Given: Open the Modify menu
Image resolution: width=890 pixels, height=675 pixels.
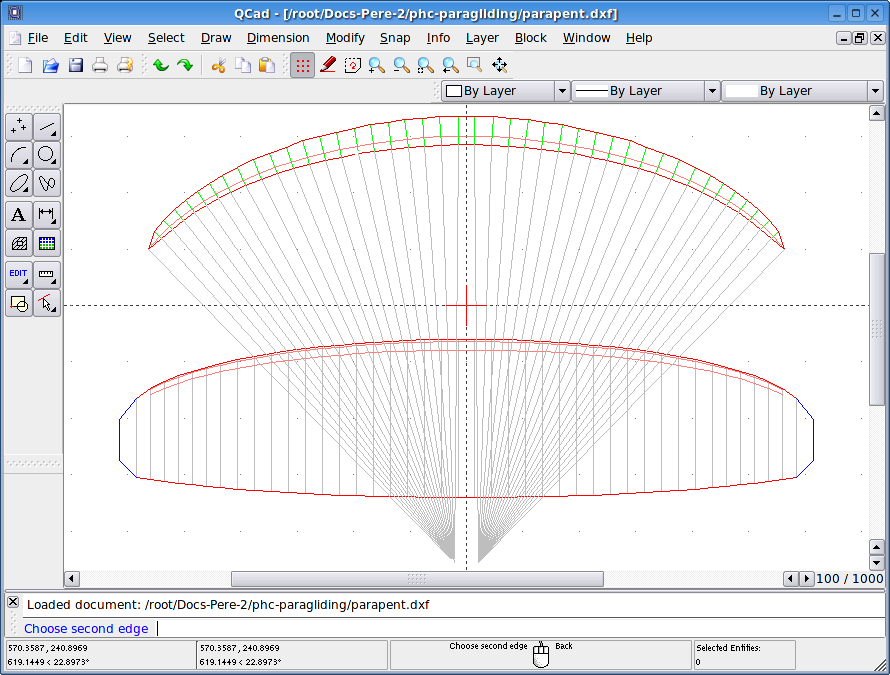Looking at the screenshot, I should [345, 38].
